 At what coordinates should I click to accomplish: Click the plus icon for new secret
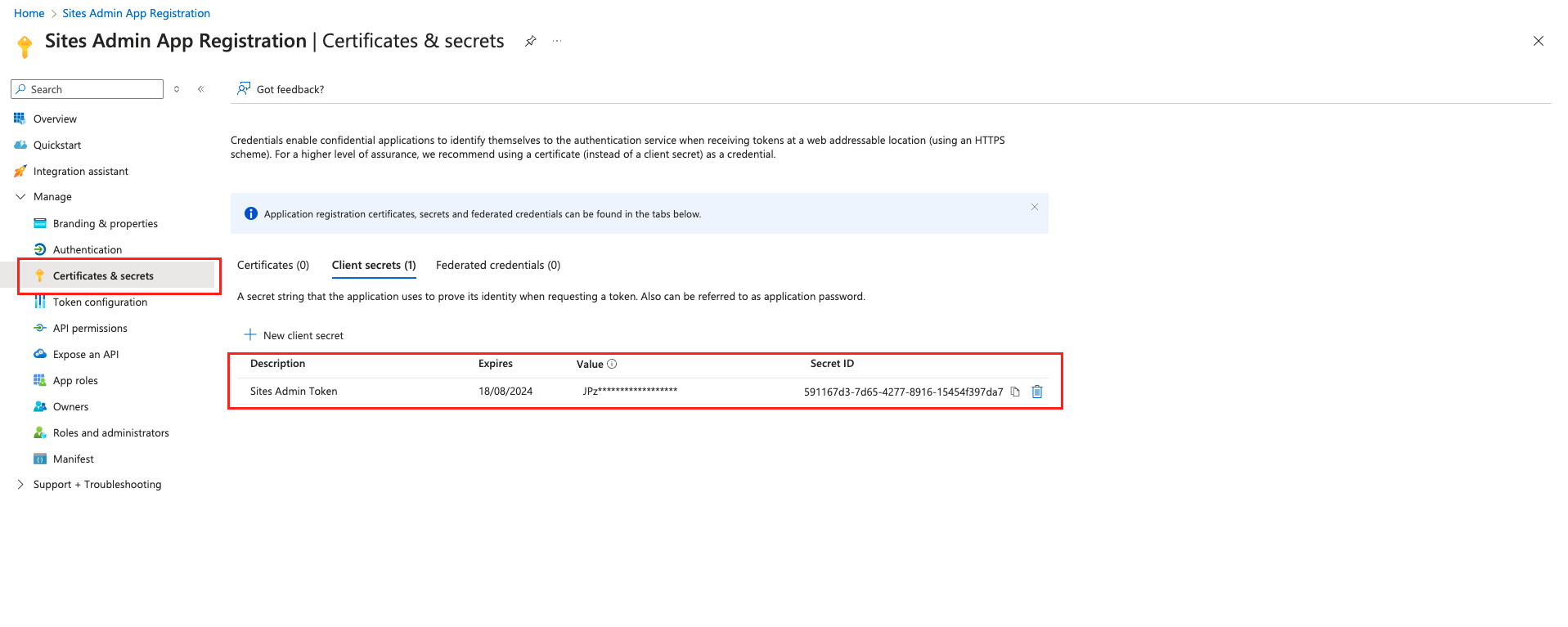click(250, 334)
